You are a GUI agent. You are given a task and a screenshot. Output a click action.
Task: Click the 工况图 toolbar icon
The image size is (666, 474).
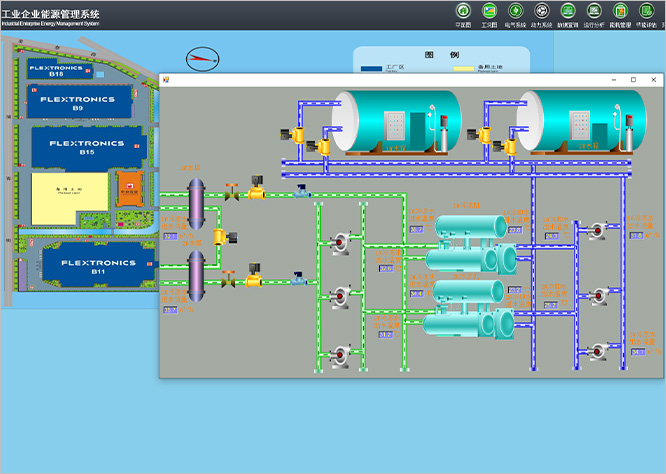489,11
